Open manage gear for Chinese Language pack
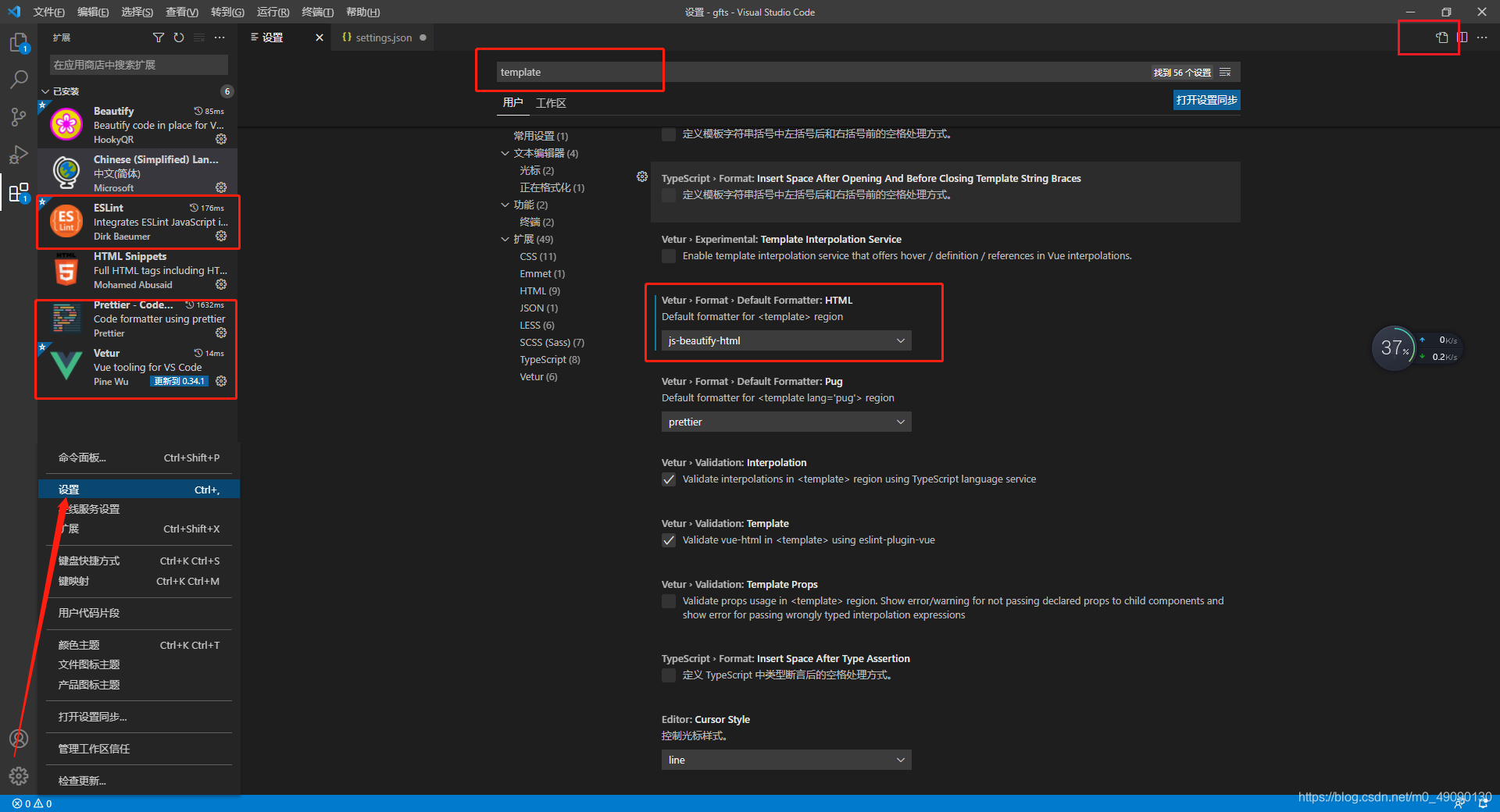The image size is (1500, 812). [x=221, y=187]
